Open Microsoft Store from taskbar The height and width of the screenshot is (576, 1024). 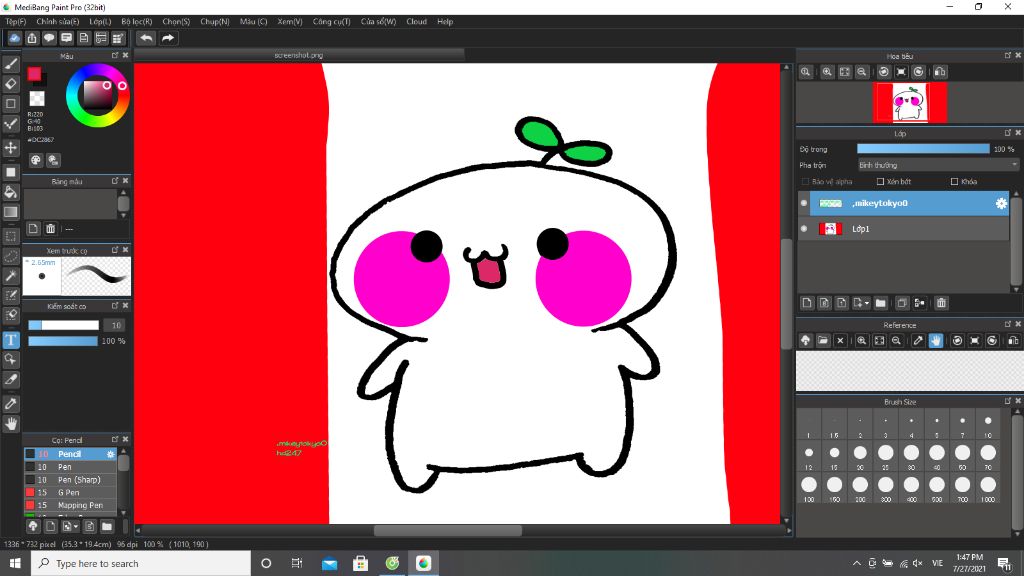pyautogui.click(x=360, y=563)
